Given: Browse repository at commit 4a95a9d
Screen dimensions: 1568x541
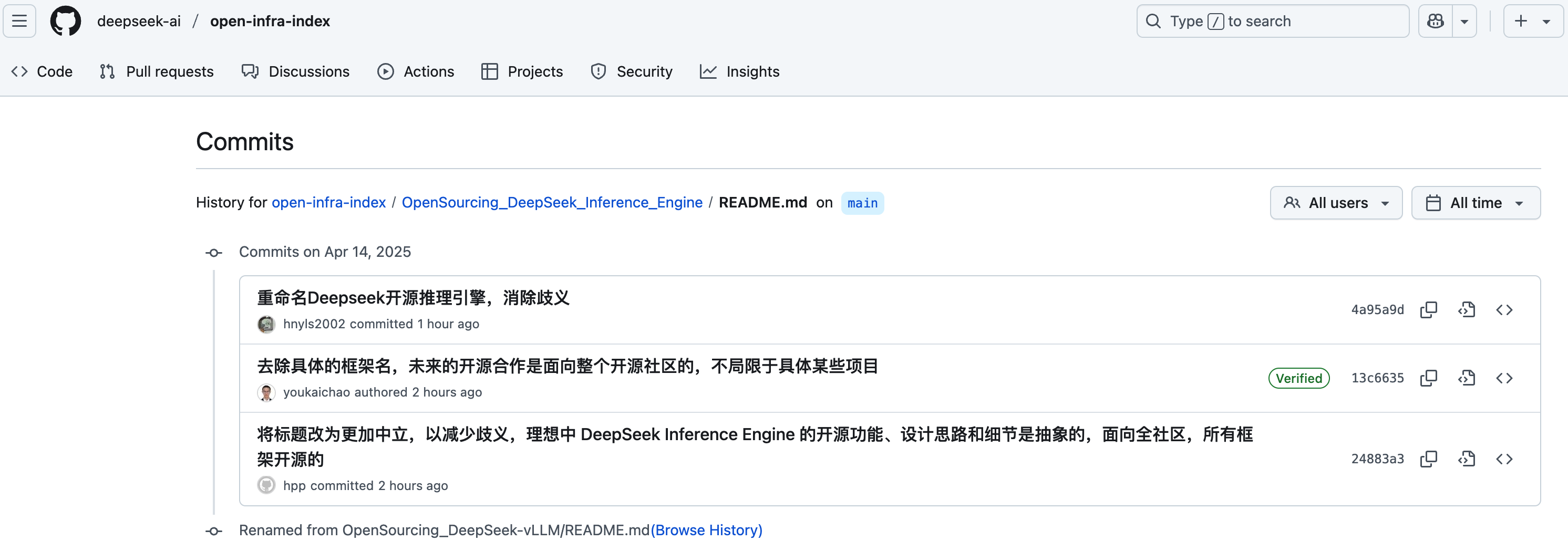Looking at the screenshot, I should [x=1504, y=310].
